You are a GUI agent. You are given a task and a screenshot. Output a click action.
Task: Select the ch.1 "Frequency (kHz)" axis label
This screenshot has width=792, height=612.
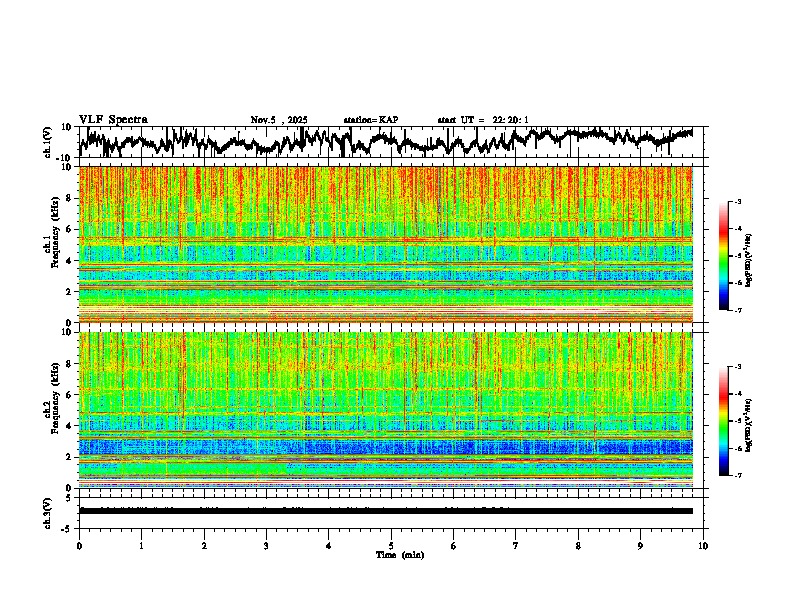pyautogui.click(x=55, y=232)
